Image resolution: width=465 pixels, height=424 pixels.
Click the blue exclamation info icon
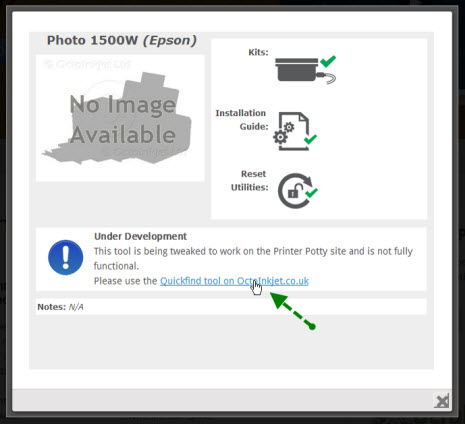tap(66, 257)
